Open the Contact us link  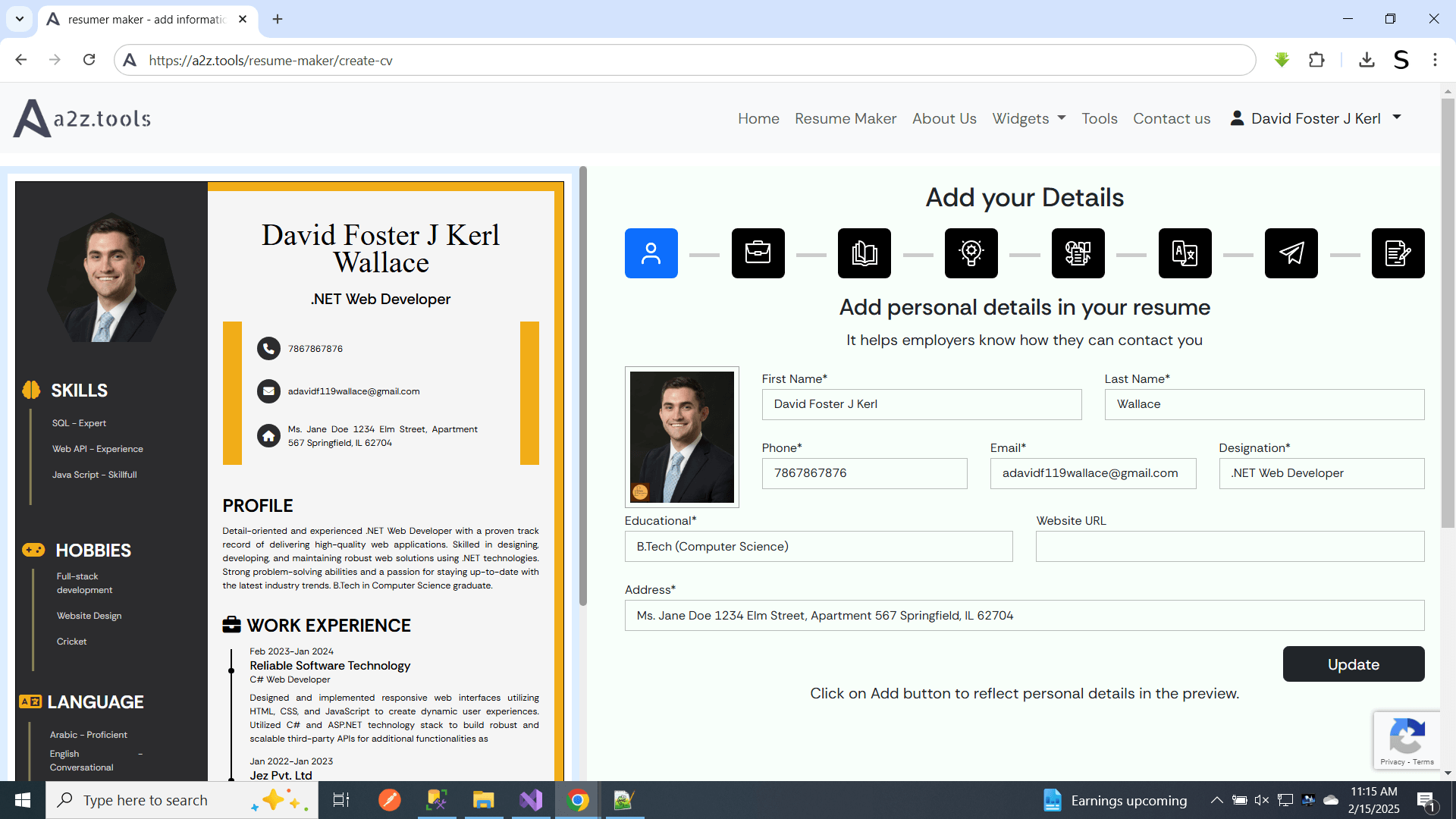point(1171,118)
